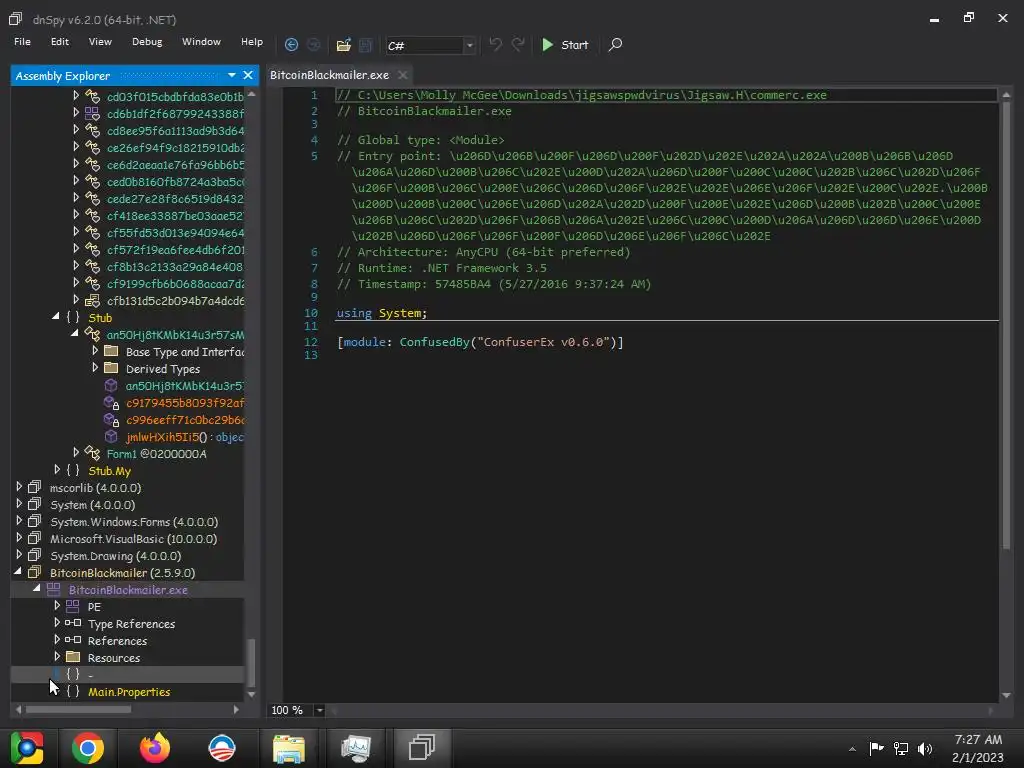Click the System namespace in using line

click(400, 313)
